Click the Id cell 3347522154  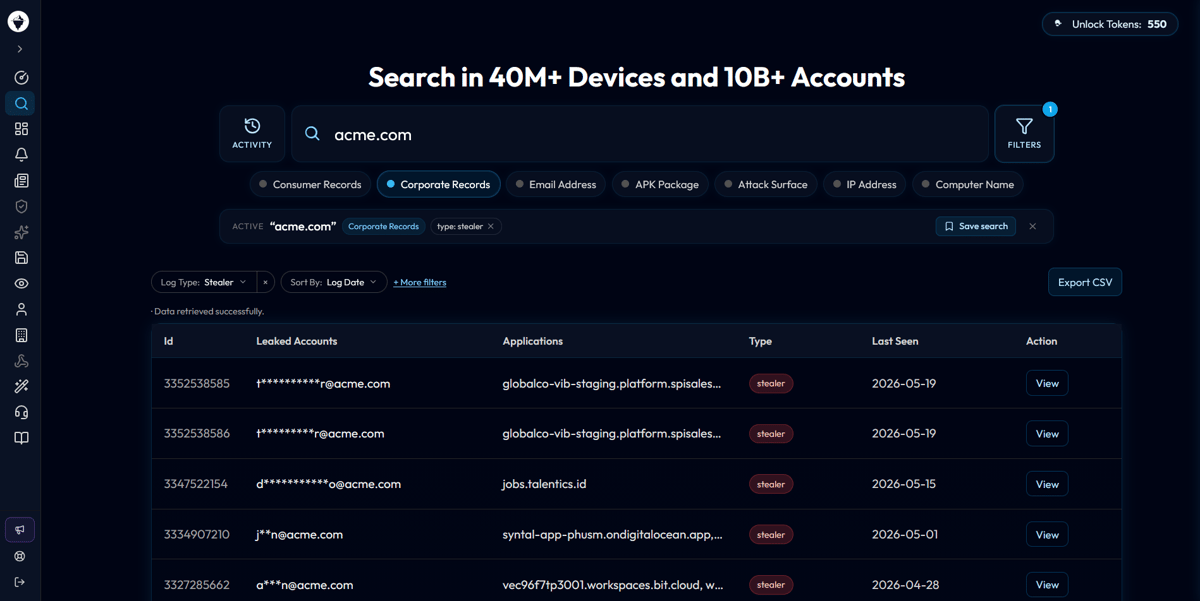(x=196, y=484)
